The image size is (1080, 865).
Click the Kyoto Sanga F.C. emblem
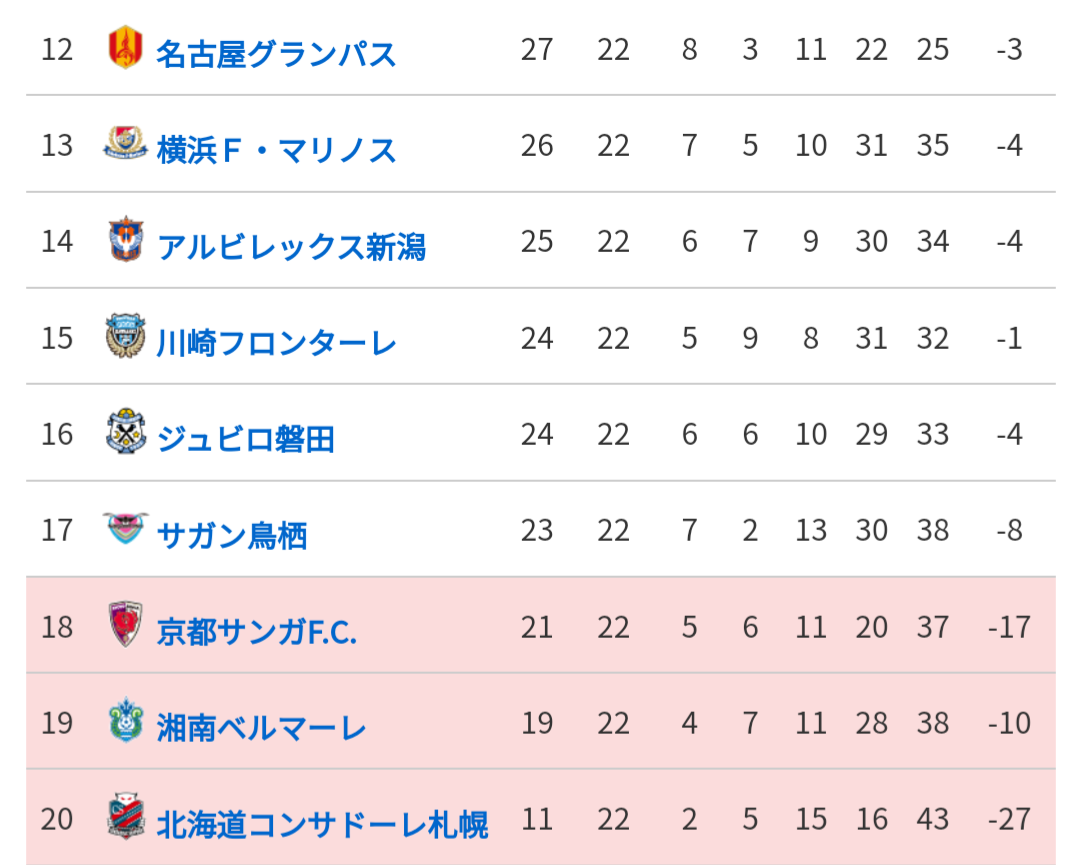point(125,624)
